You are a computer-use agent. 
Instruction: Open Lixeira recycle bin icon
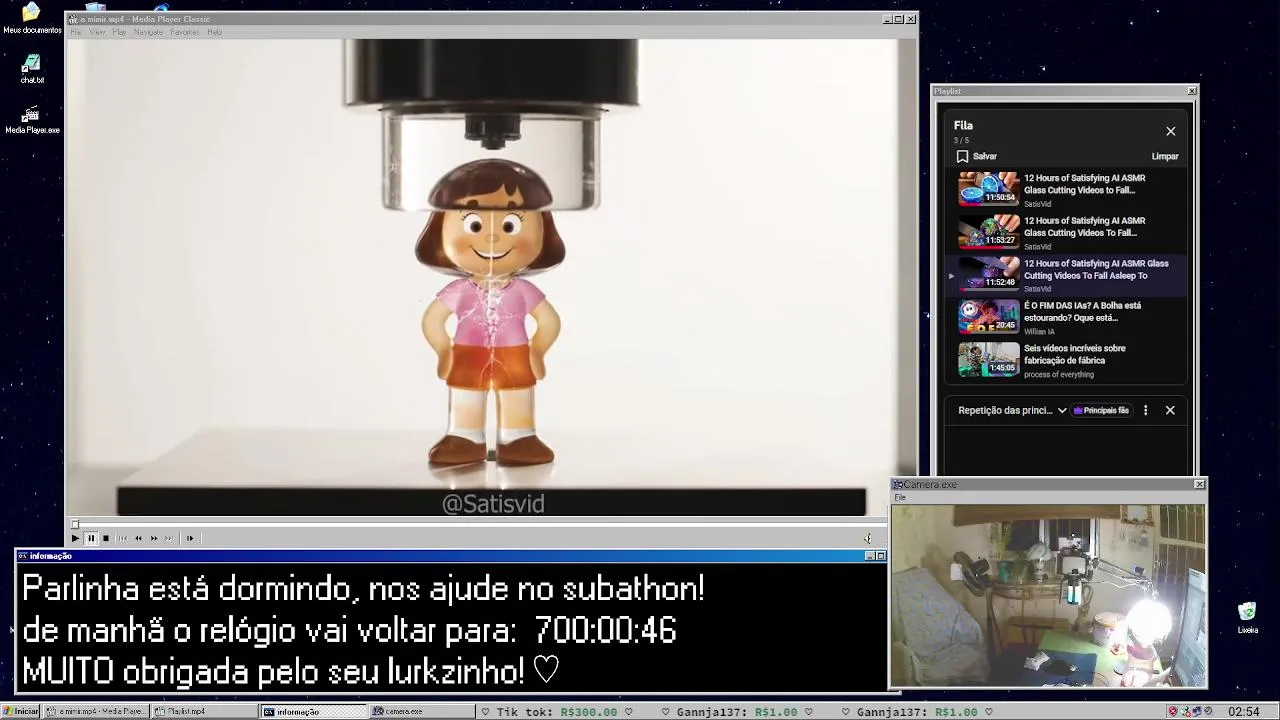pyautogui.click(x=1247, y=618)
